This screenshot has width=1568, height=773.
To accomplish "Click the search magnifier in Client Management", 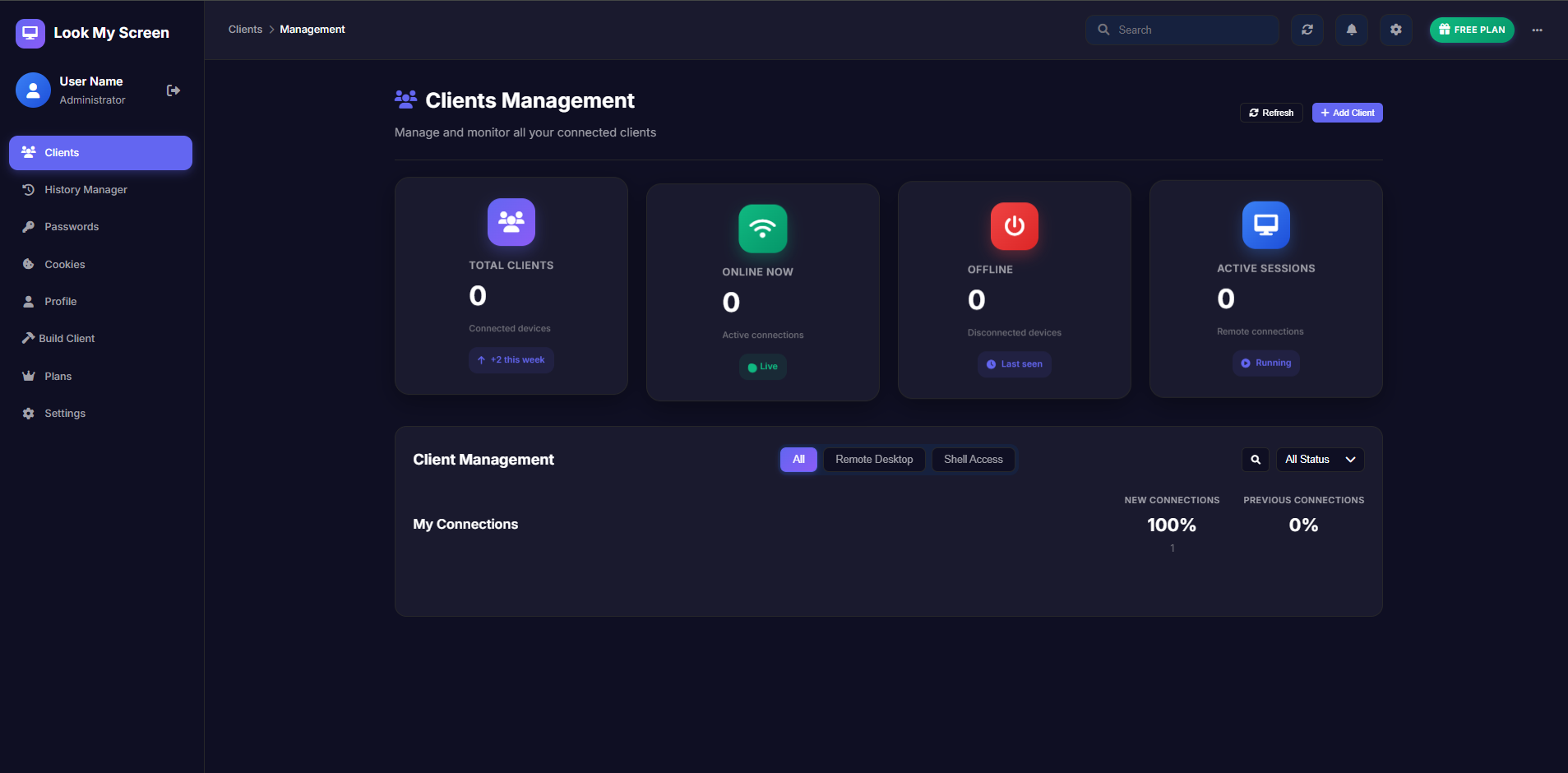I will click(x=1255, y=460).
